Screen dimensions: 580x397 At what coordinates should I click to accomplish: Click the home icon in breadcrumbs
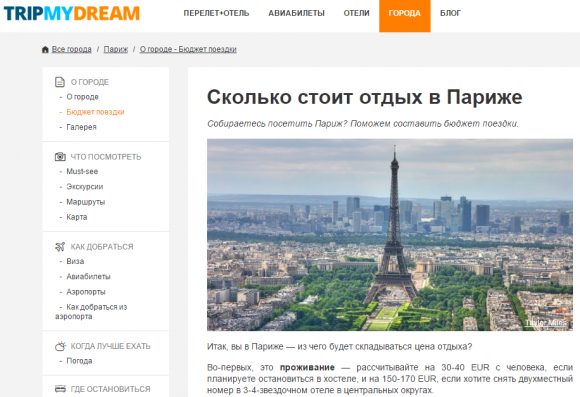coord(45,49)
